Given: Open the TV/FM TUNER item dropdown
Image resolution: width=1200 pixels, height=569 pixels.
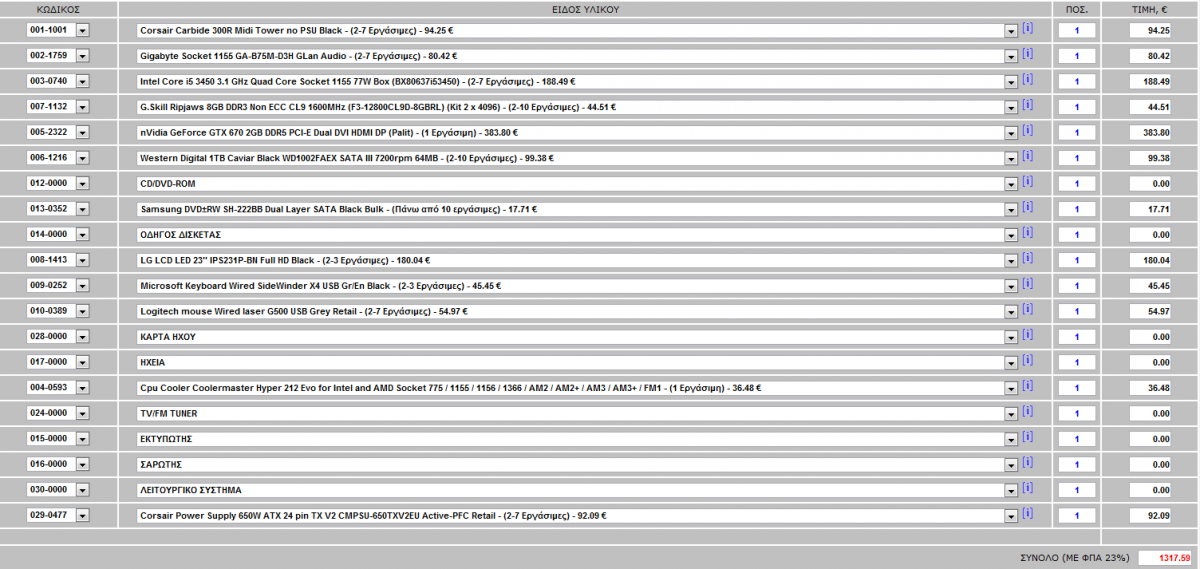Looking at the screenshot, I should 1010,414.
